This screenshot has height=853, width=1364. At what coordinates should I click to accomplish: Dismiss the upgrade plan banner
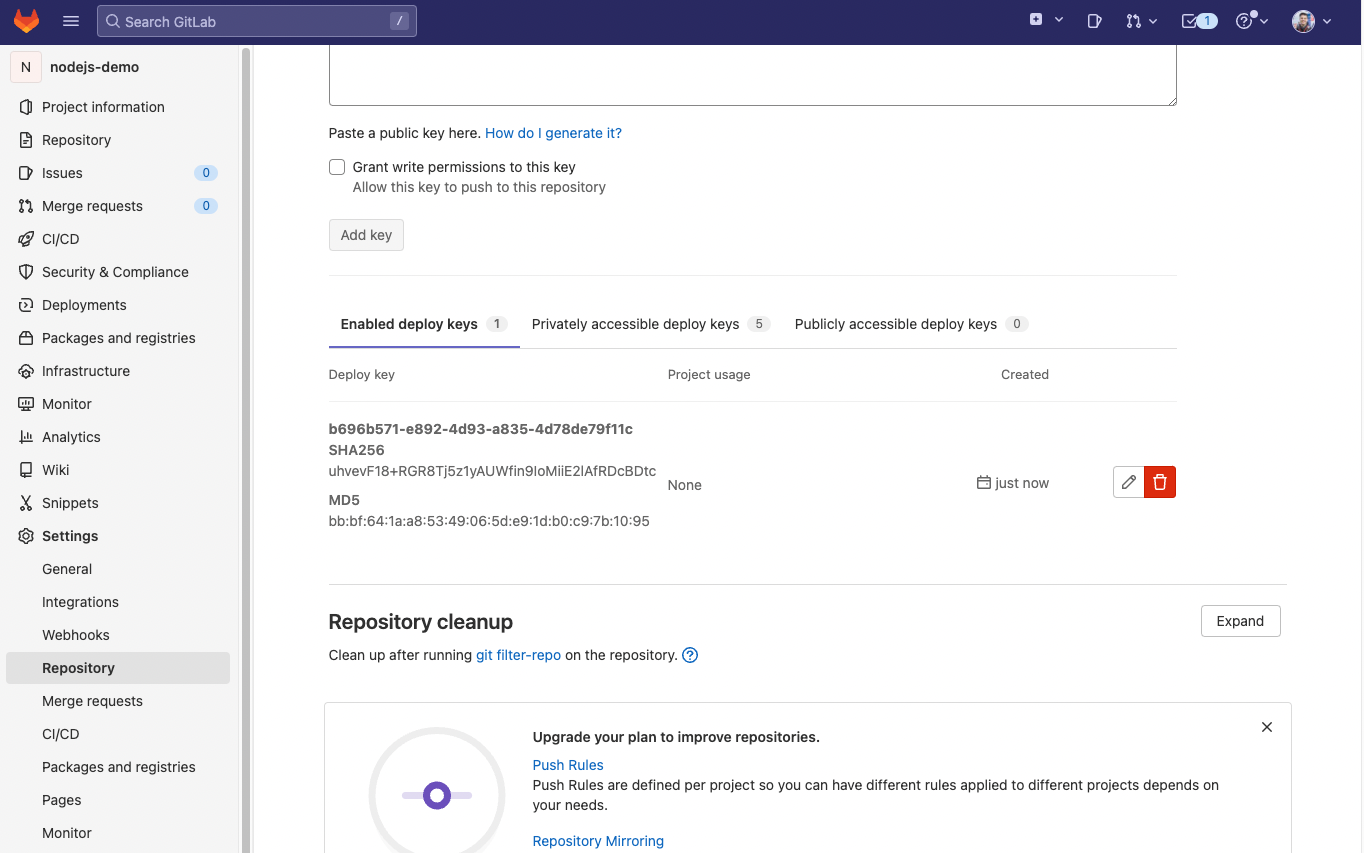1267,727
